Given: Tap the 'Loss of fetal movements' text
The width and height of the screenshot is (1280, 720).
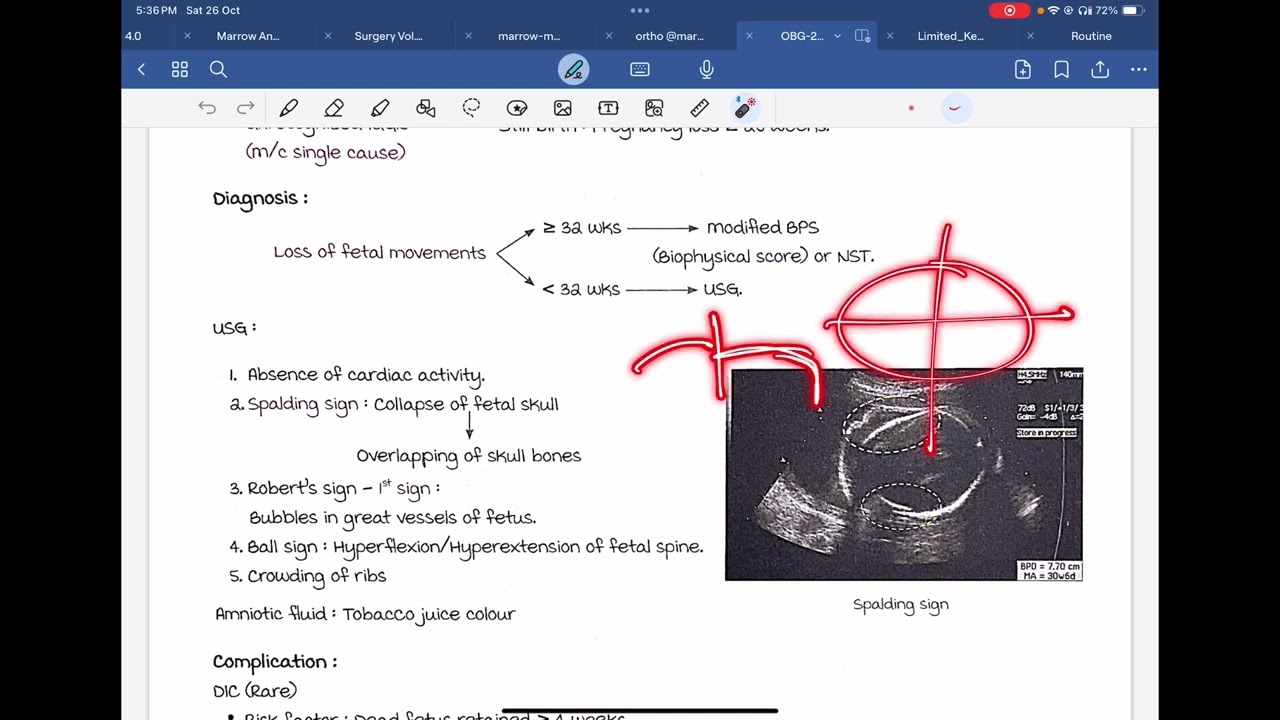Looking at the screenshot, I should click(380, 253).
